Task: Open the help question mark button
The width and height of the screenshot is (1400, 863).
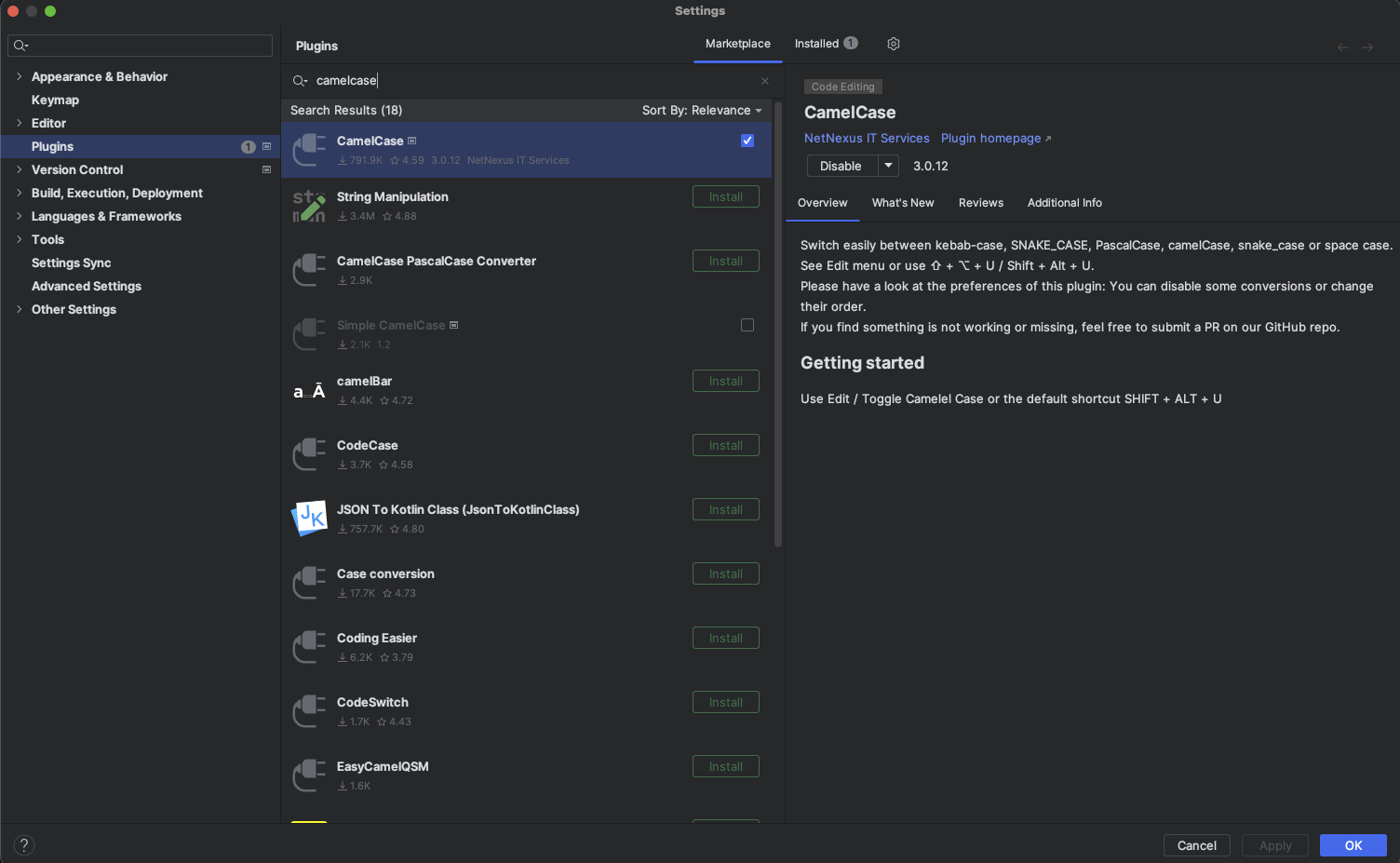Action: coord(24,845)
